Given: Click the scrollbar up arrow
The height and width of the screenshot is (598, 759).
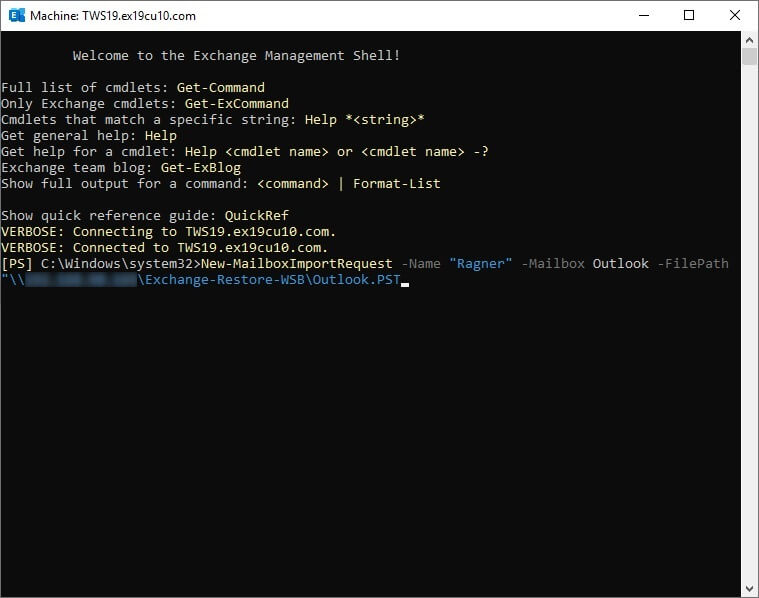Looking at the screenshot, I should [749, 40].
